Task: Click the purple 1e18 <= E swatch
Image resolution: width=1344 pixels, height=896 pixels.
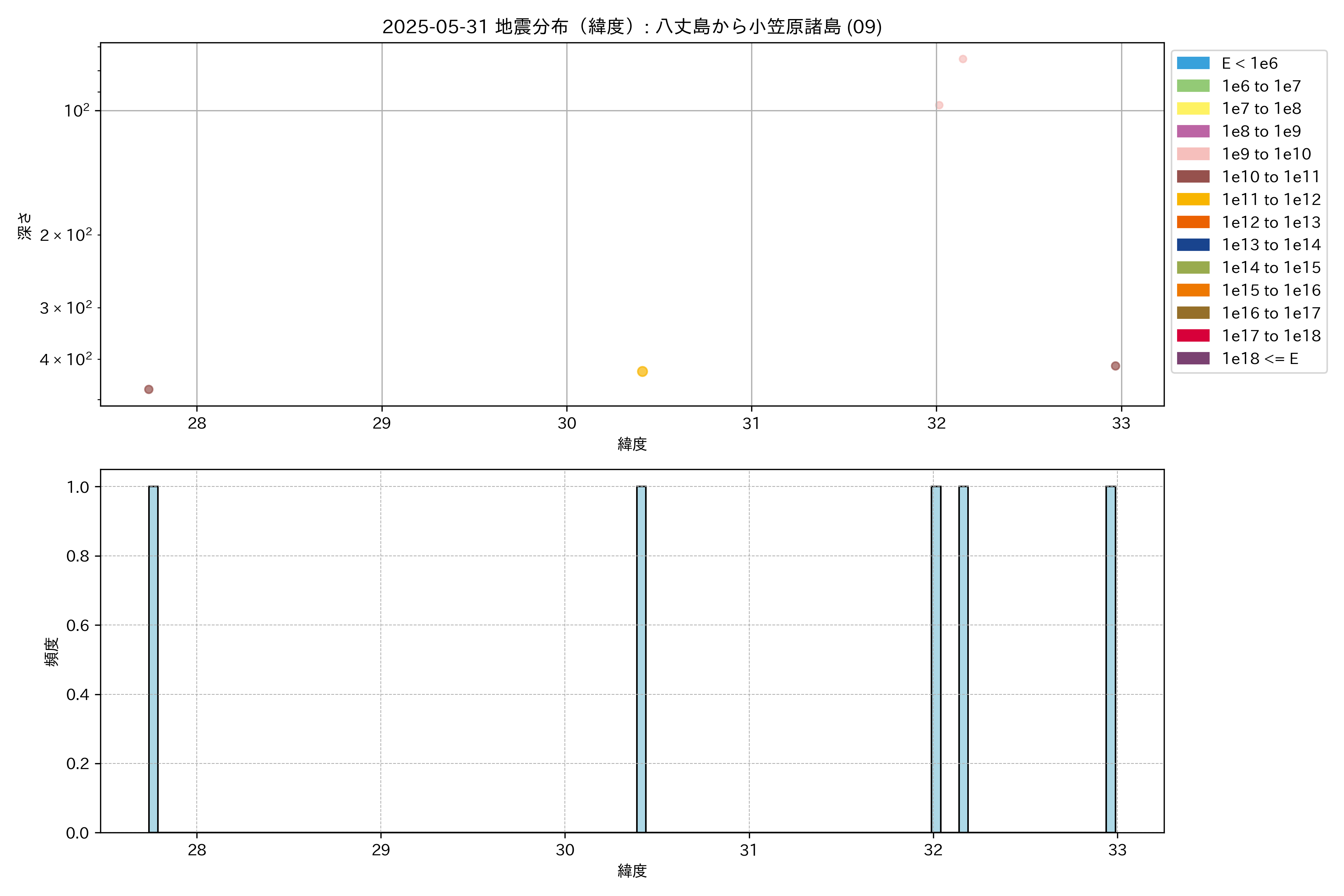Action: 1192,358
